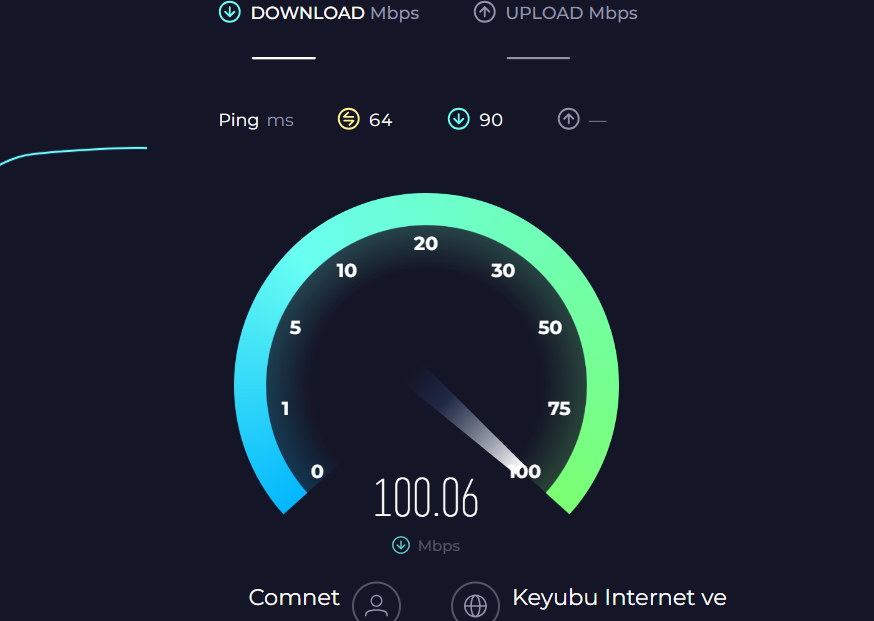Click the user profile icon next to Comnet
Viewport: 874px width, 621px height.
(x=376, y=604)
